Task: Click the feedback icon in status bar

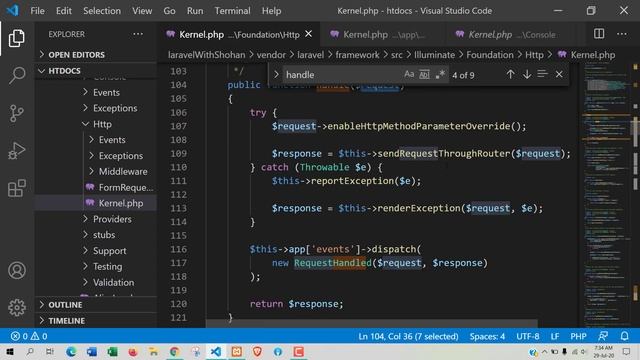Action: coord(603,336)
